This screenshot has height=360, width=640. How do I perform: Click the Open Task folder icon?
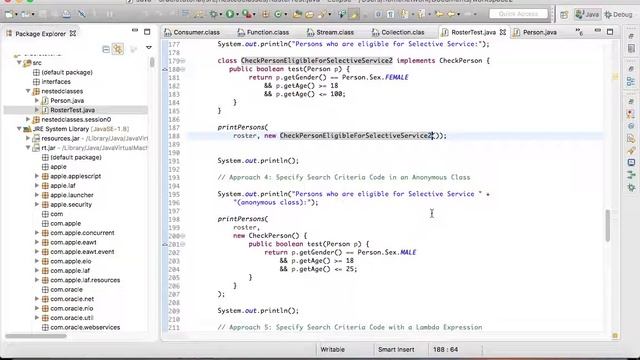(x=309, y=15)
